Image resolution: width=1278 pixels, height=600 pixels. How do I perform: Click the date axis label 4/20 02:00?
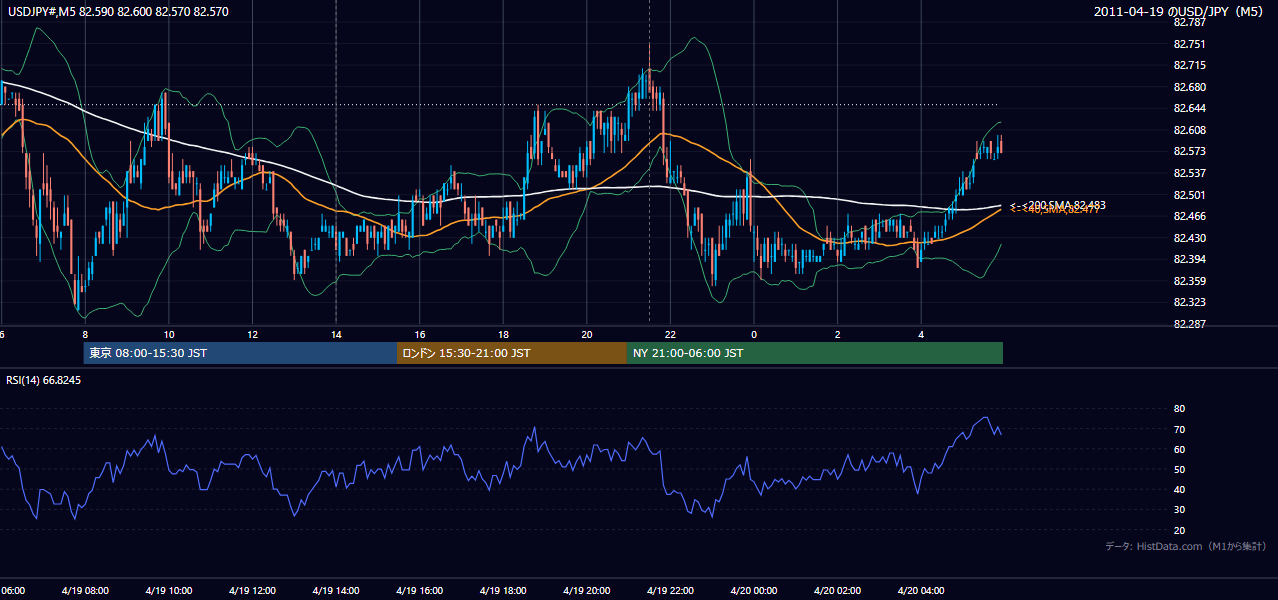pyautogui.click(x=838, y=591)
